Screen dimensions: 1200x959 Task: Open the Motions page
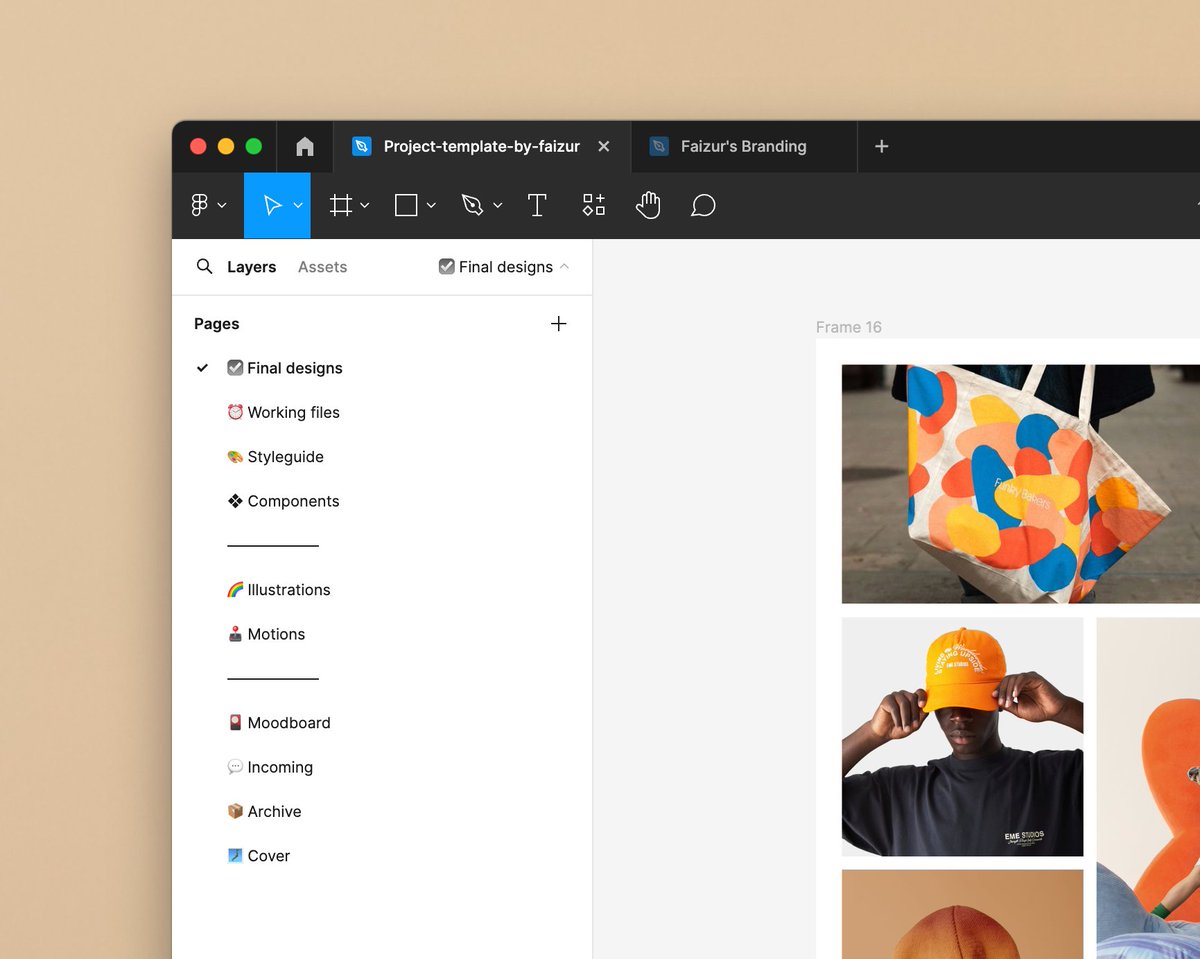pos(266,634)
